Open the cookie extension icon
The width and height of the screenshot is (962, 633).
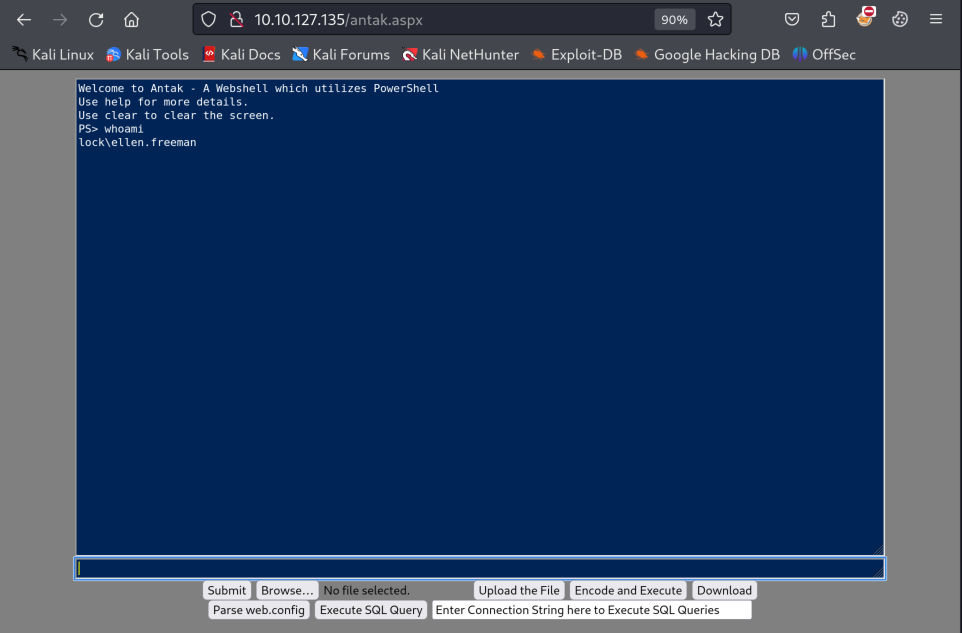(899, 19)
